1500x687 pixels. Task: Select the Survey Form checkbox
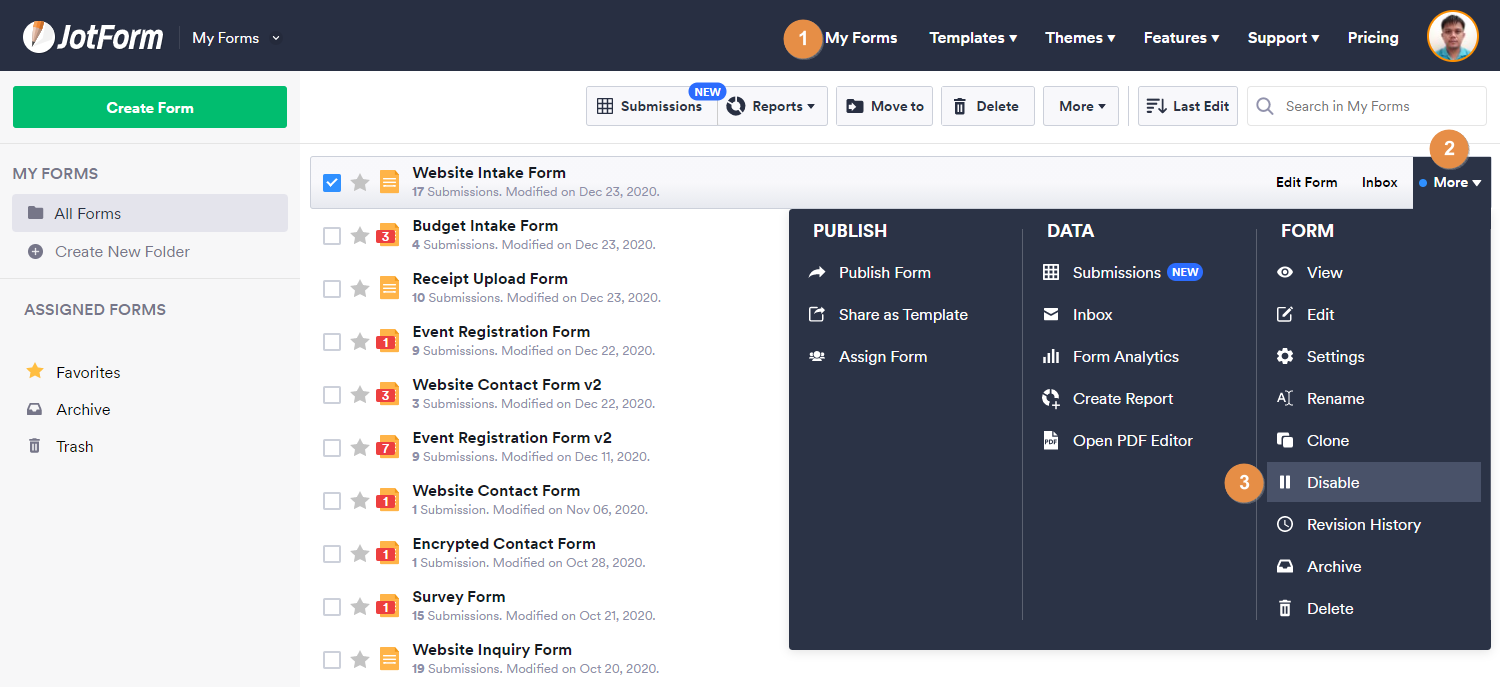pos(332,607)
